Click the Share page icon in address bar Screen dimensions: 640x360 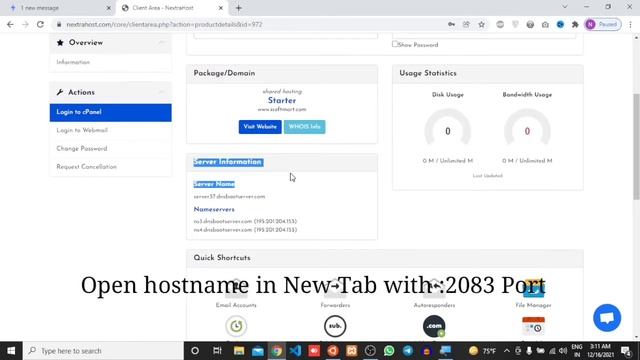(x=466, y=24)
